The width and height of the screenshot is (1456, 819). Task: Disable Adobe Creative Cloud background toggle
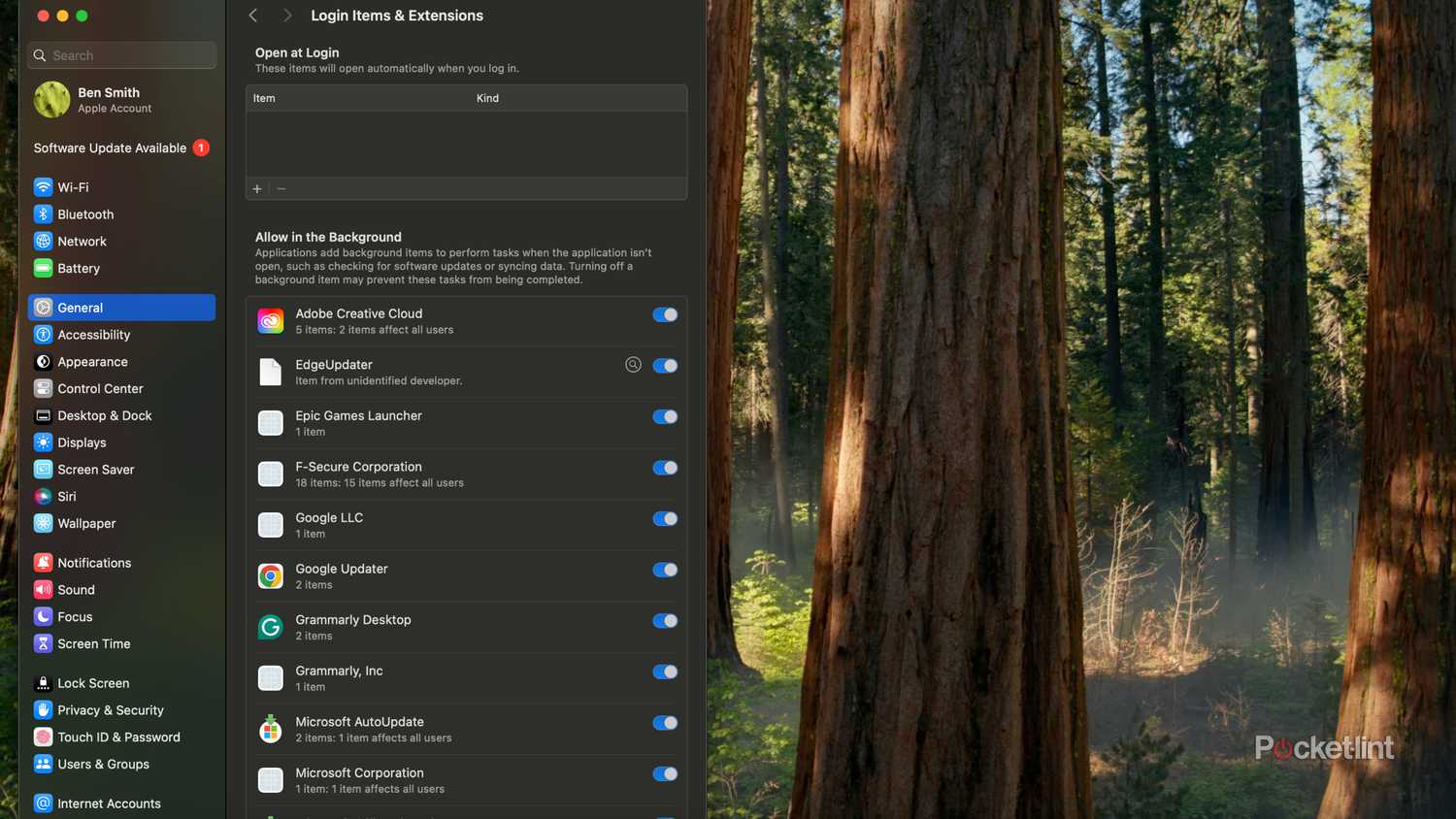[665, 314]
